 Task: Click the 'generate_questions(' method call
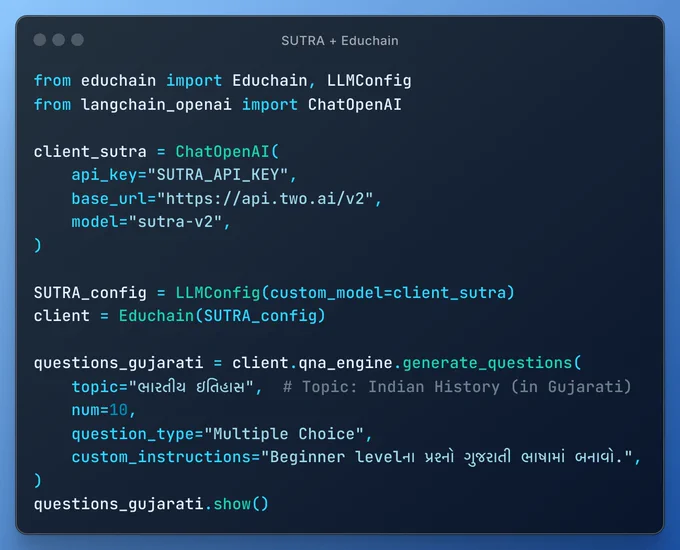(492, 363)
